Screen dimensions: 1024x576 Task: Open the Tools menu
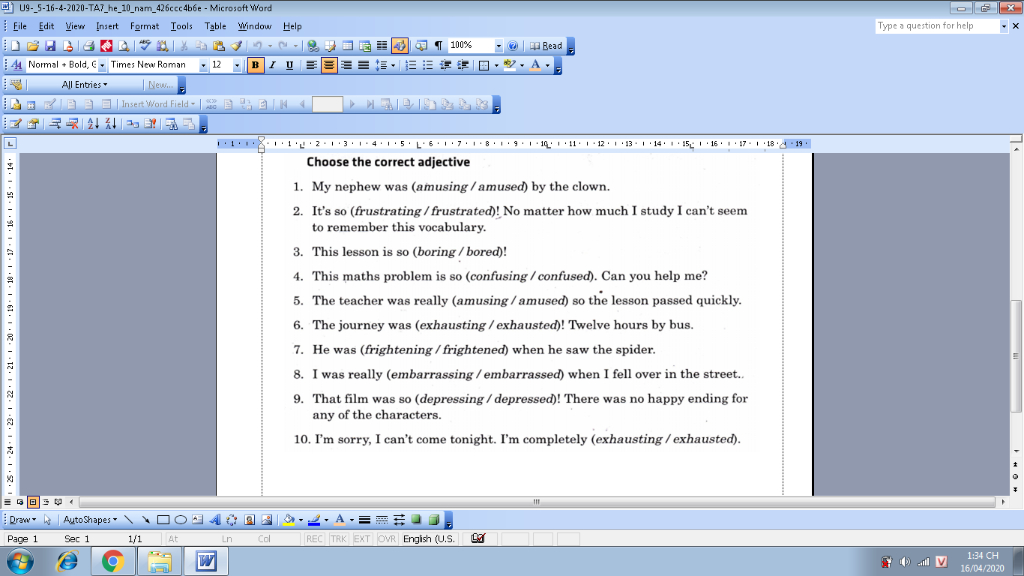[x=182, y=26]
